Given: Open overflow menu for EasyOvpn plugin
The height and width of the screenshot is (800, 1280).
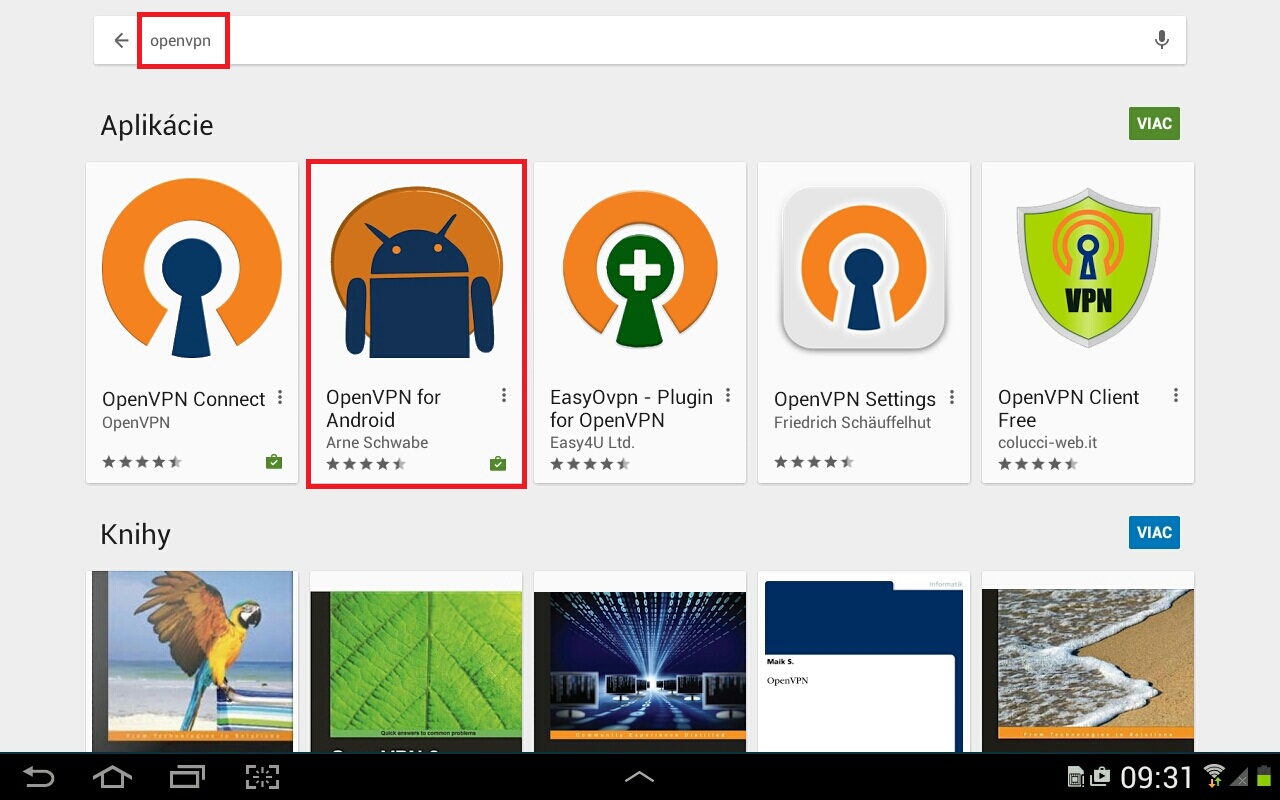Looking at the screenshot, I should click(728, 396).
